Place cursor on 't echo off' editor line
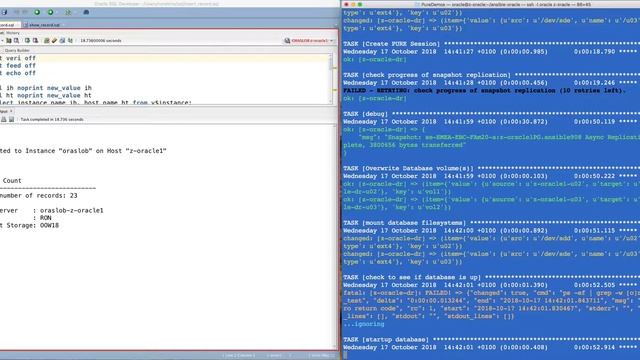This screenshot has height=360, width=640. (x=18, y=73)
